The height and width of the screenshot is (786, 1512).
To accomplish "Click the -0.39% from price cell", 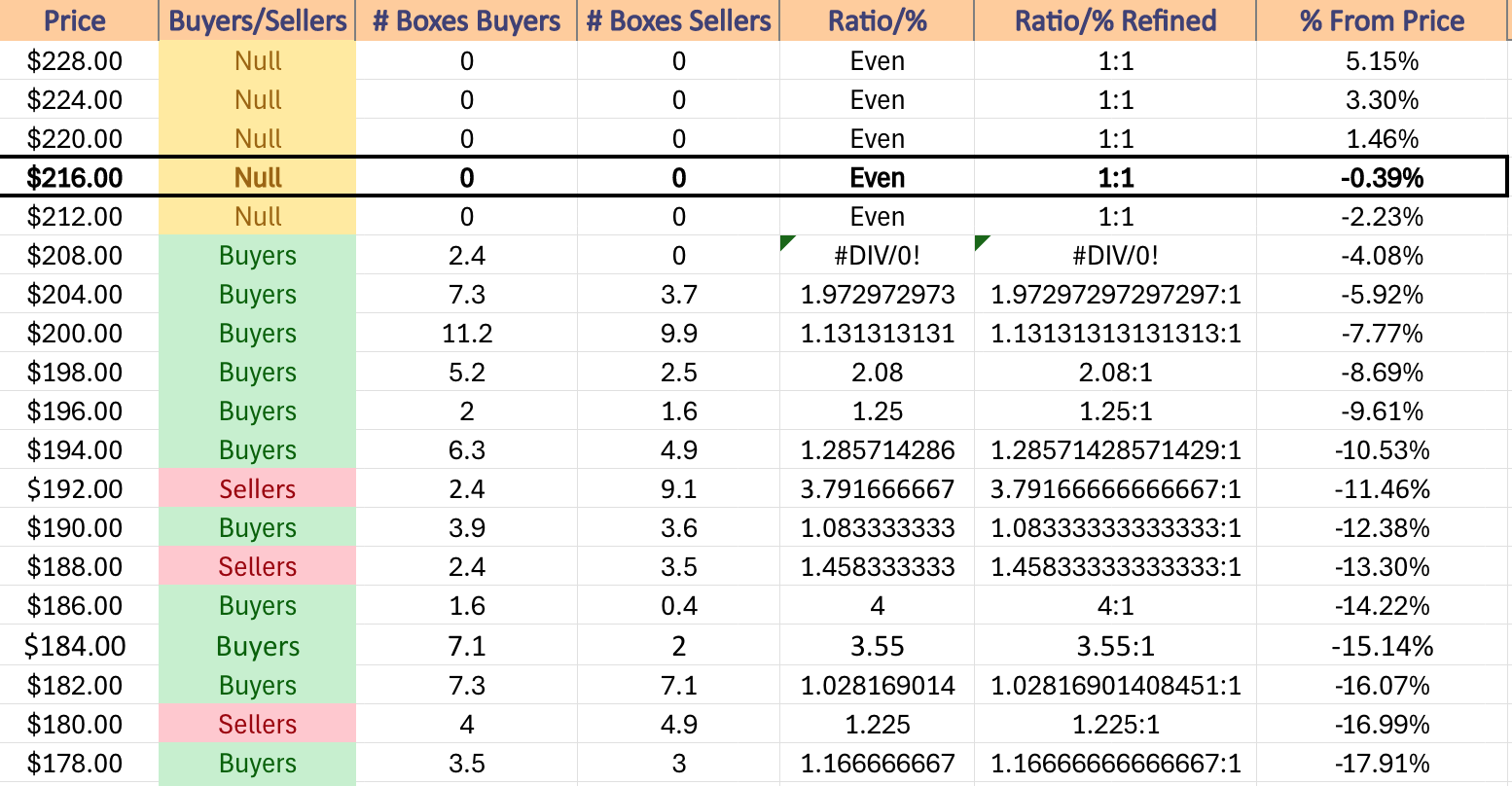I will (1382, 178).
